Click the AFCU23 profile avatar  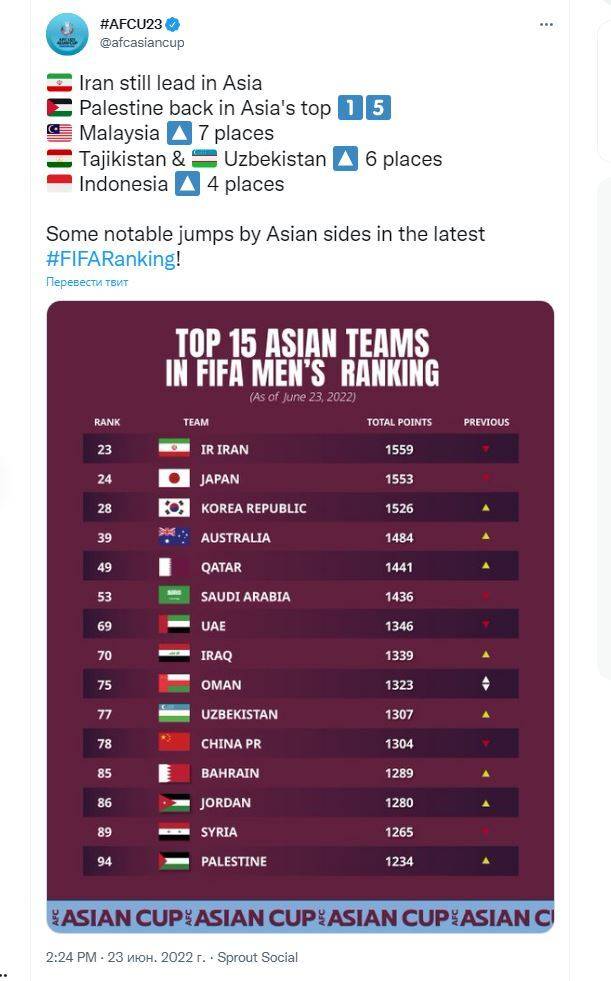tap(67, 33)
